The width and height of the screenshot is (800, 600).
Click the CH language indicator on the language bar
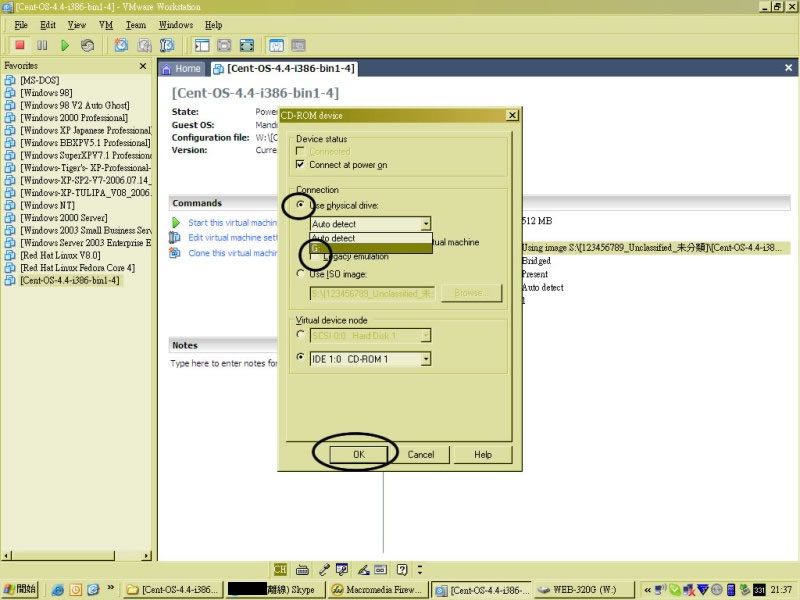tap(280, 569)
